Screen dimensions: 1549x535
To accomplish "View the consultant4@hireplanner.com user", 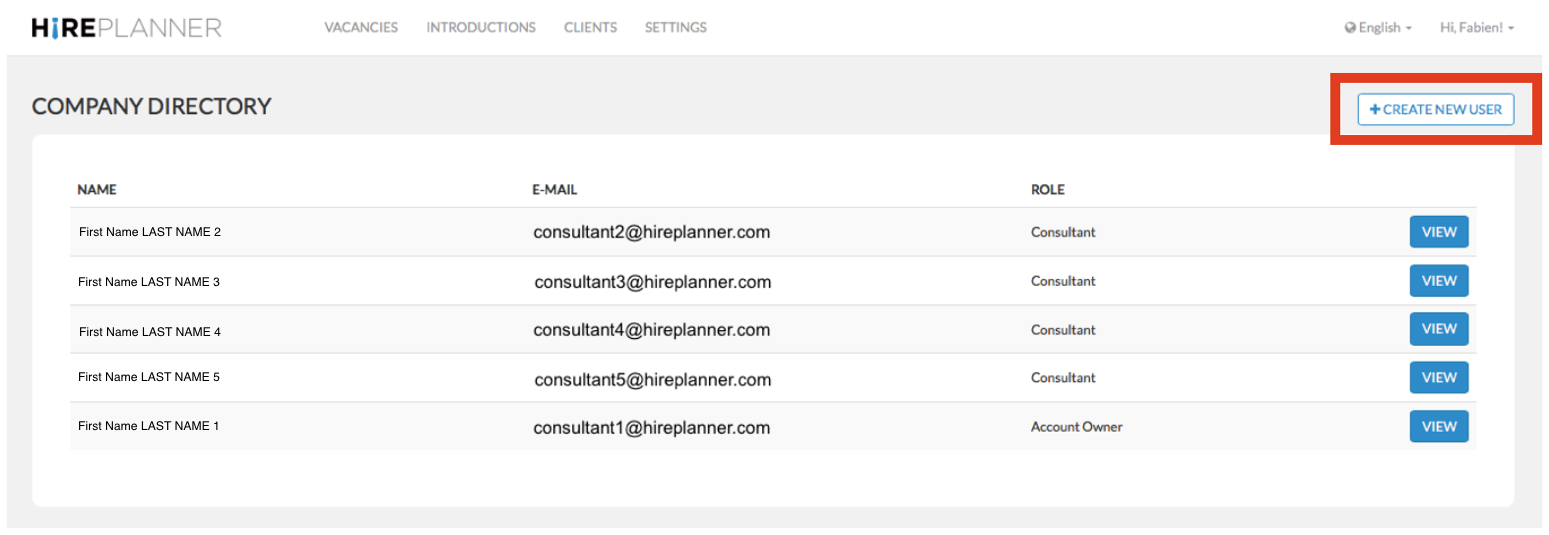I will [1438, 329].
